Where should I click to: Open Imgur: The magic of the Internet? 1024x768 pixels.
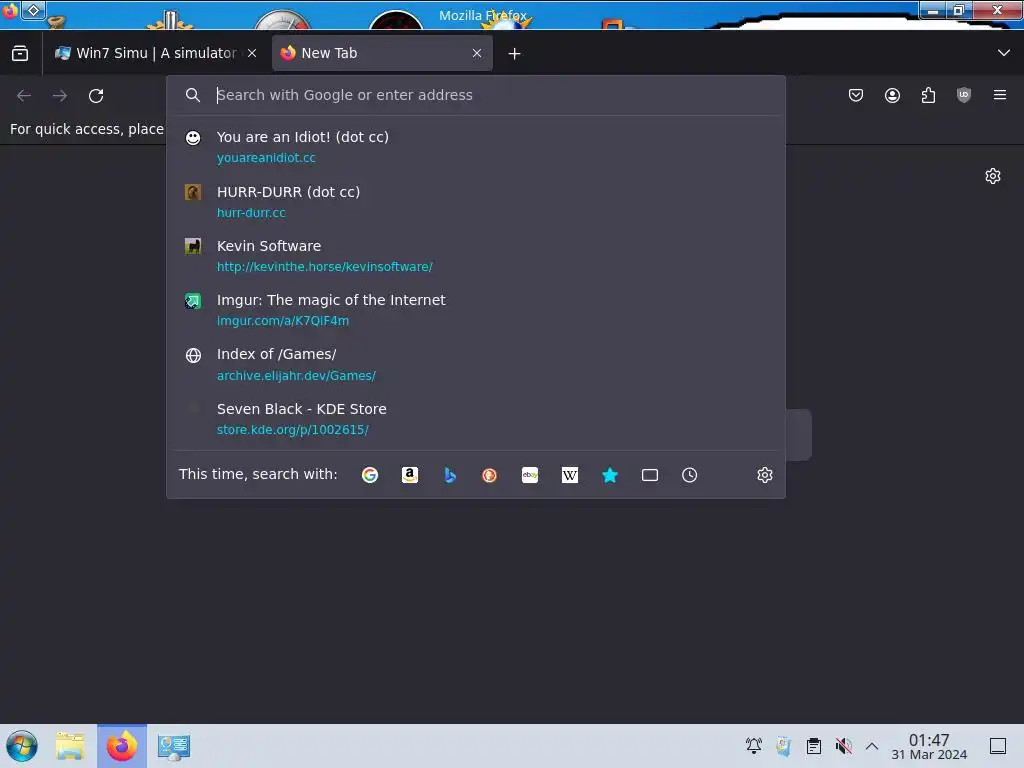point(475,310)
